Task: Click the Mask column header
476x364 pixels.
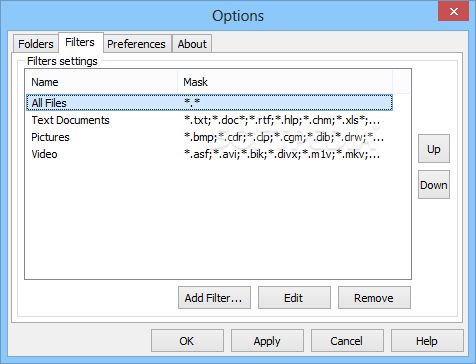Action: tap(285, 82)
